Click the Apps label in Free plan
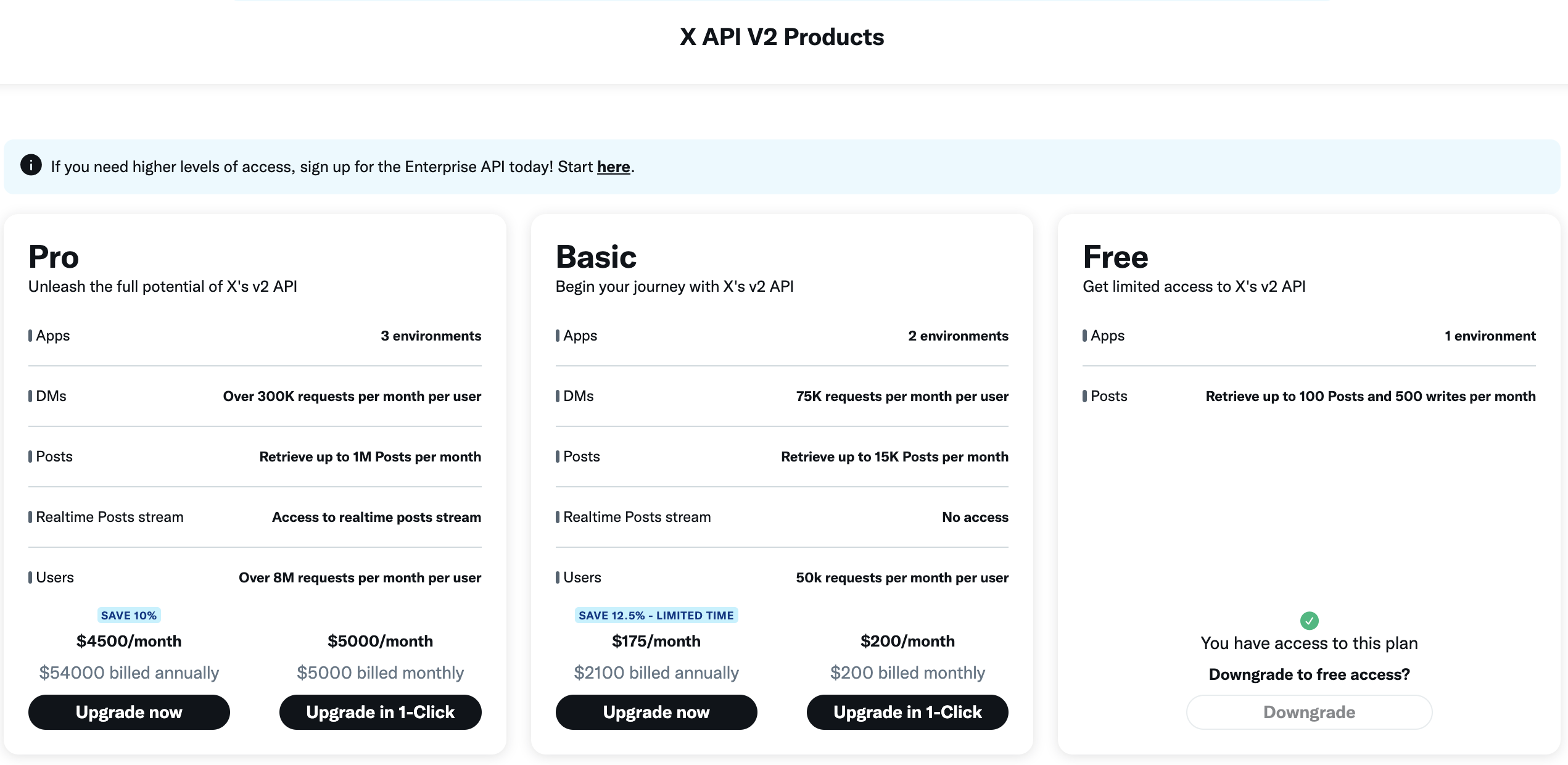The width and height of the screenshot is (1568, 765). tap(1108, 336)
